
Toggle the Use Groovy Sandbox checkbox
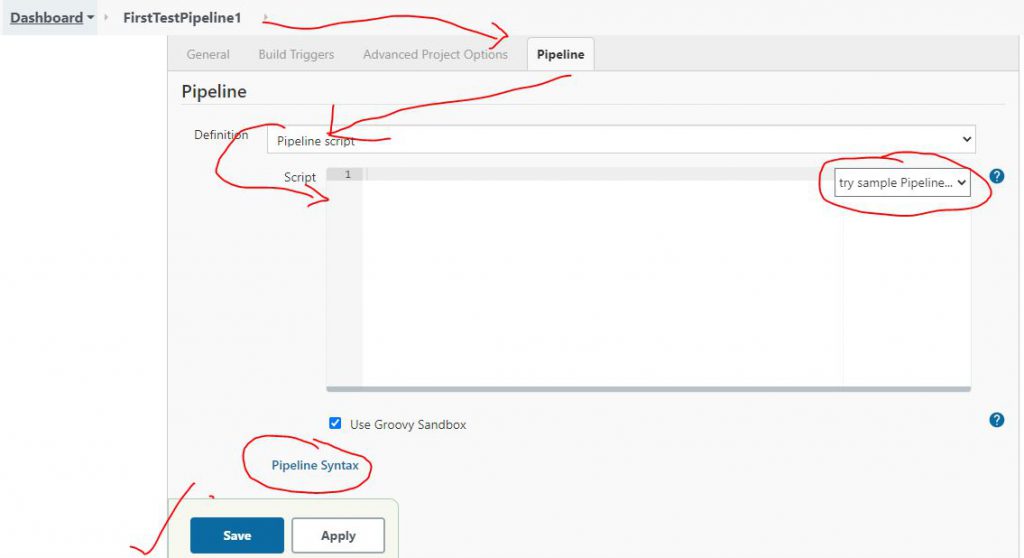[336, 423]
